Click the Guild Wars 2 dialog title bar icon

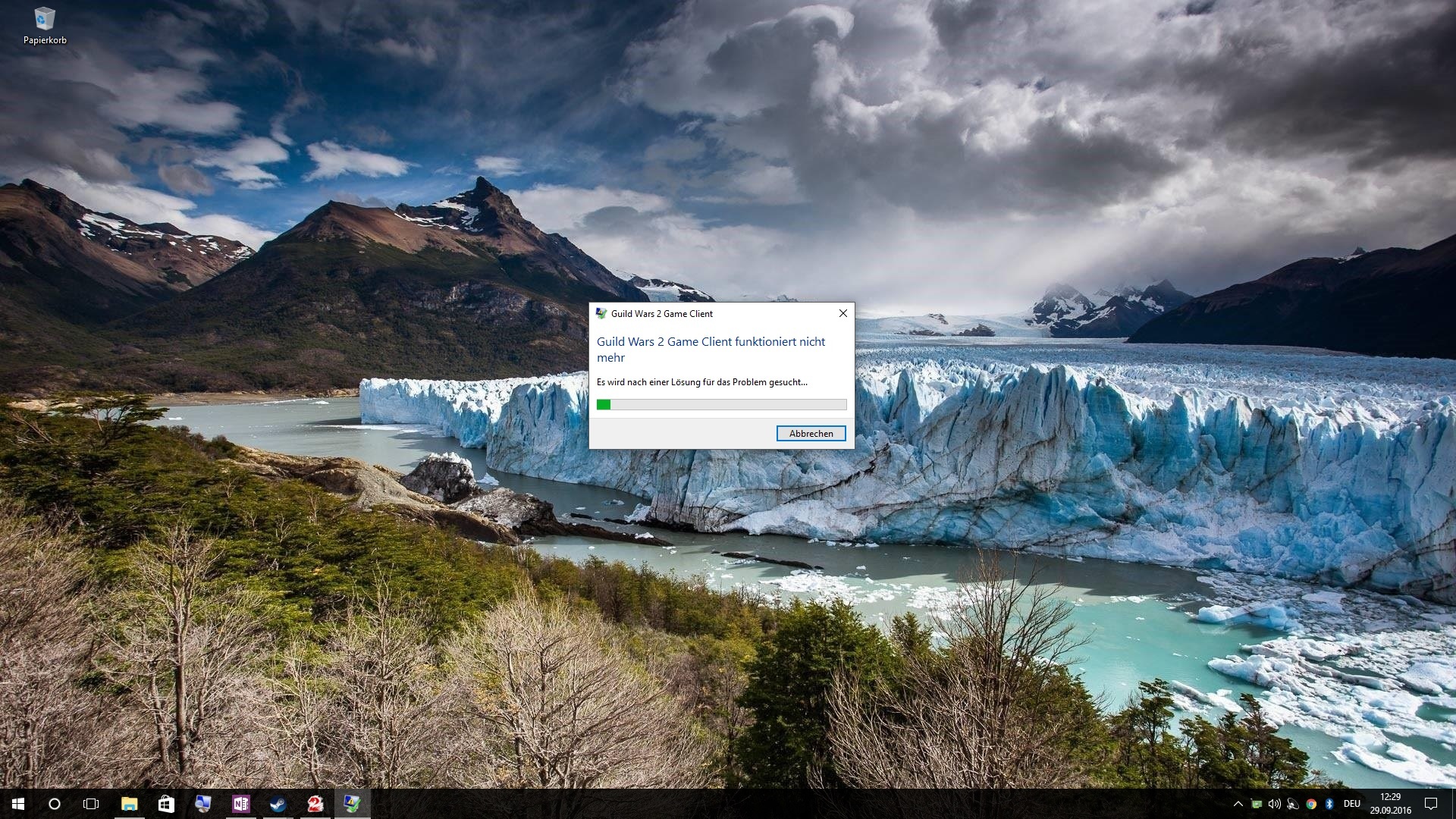click(x=601, y=313)
